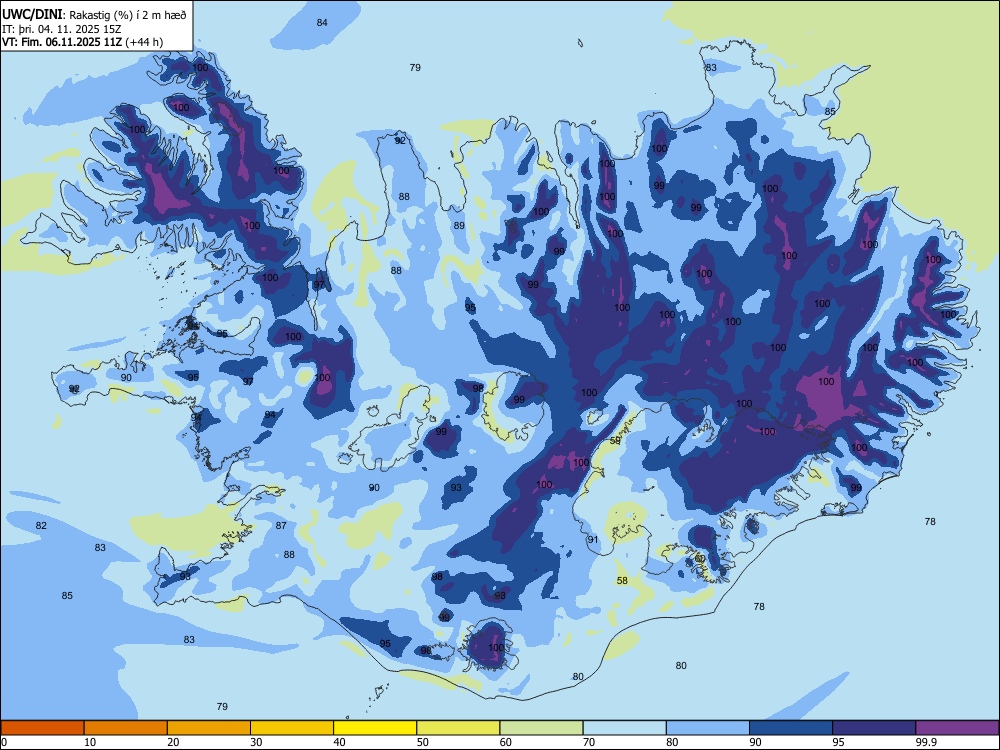Pick the pale blue 70–80 legend swatch

click(x=624, y=728)
